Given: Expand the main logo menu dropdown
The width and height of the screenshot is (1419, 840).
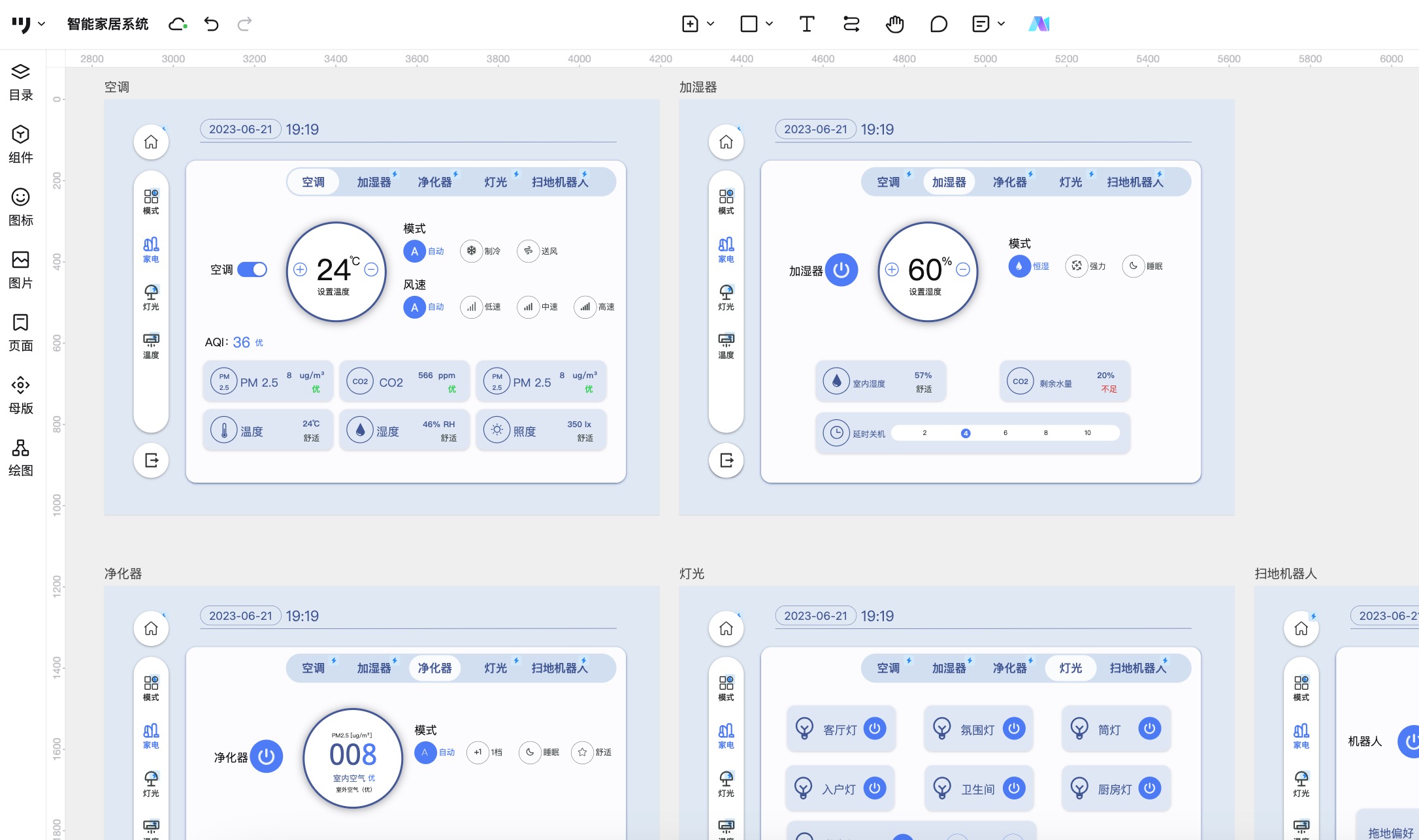Looking at the screenshot, I should [41, 24].
